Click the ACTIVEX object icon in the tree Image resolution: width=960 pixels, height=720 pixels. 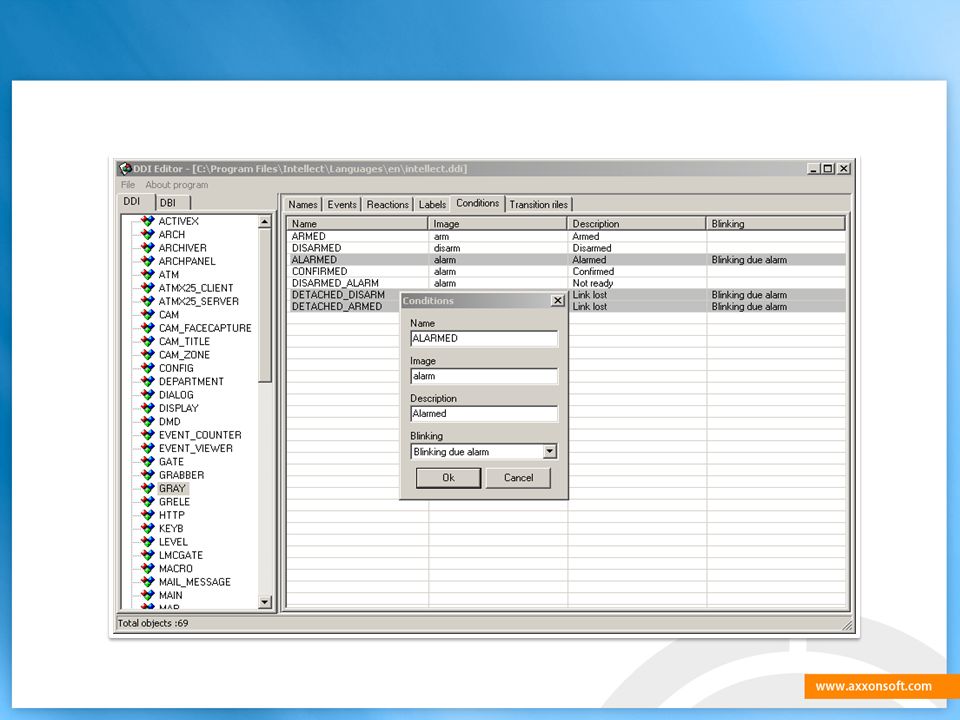148,221
